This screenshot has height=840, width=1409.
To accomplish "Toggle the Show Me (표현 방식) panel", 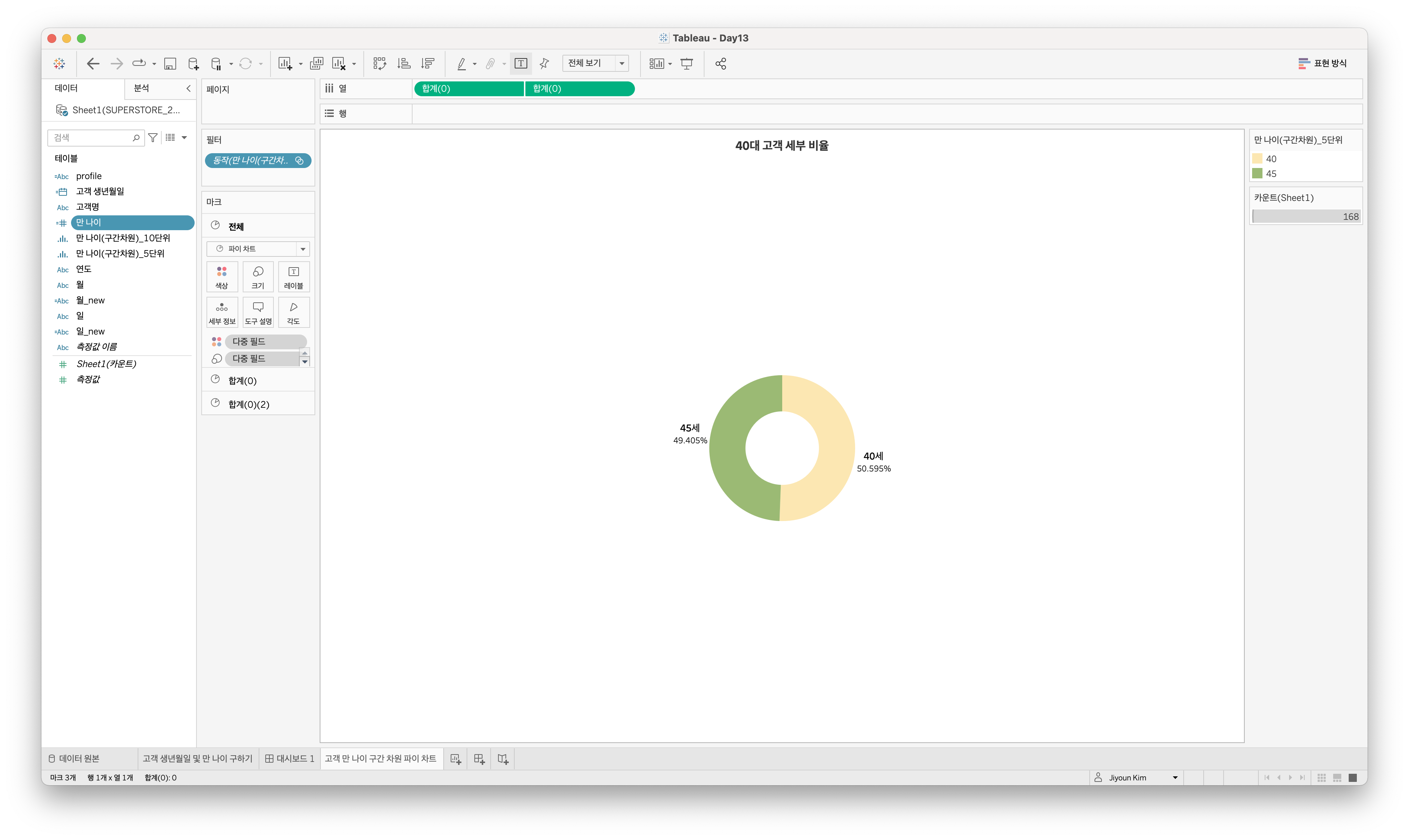I will click(x=1322, y=63).
